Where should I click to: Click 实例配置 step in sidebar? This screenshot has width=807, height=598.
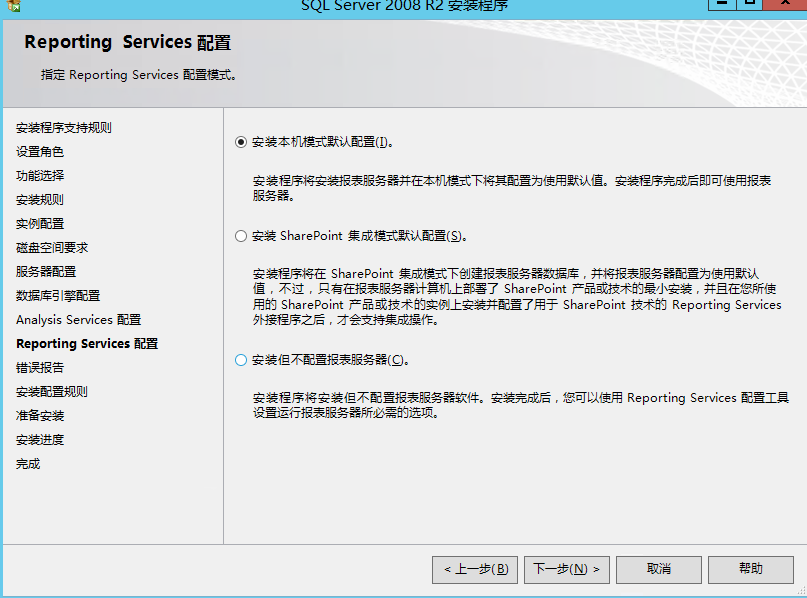pos(40,224)
